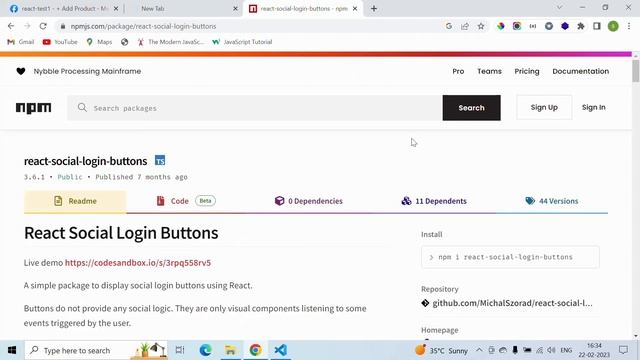
Task: Click the npm heart icon
Action: [x=21, y=71]
